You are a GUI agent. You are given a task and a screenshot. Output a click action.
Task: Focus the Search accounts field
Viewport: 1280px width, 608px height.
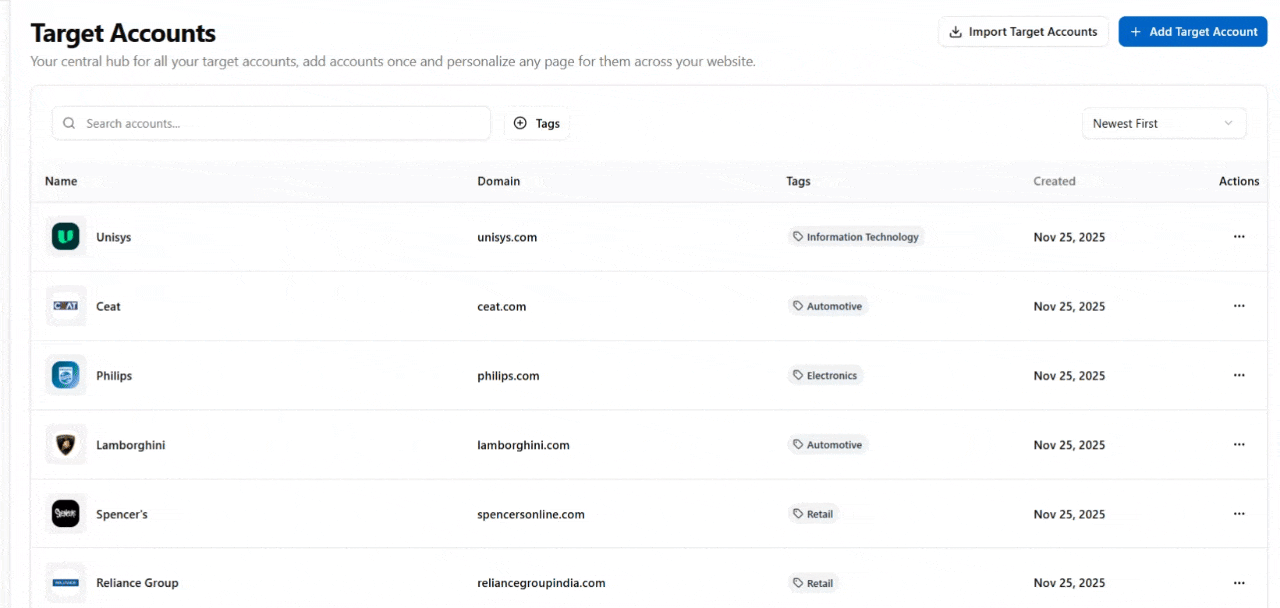271,123
